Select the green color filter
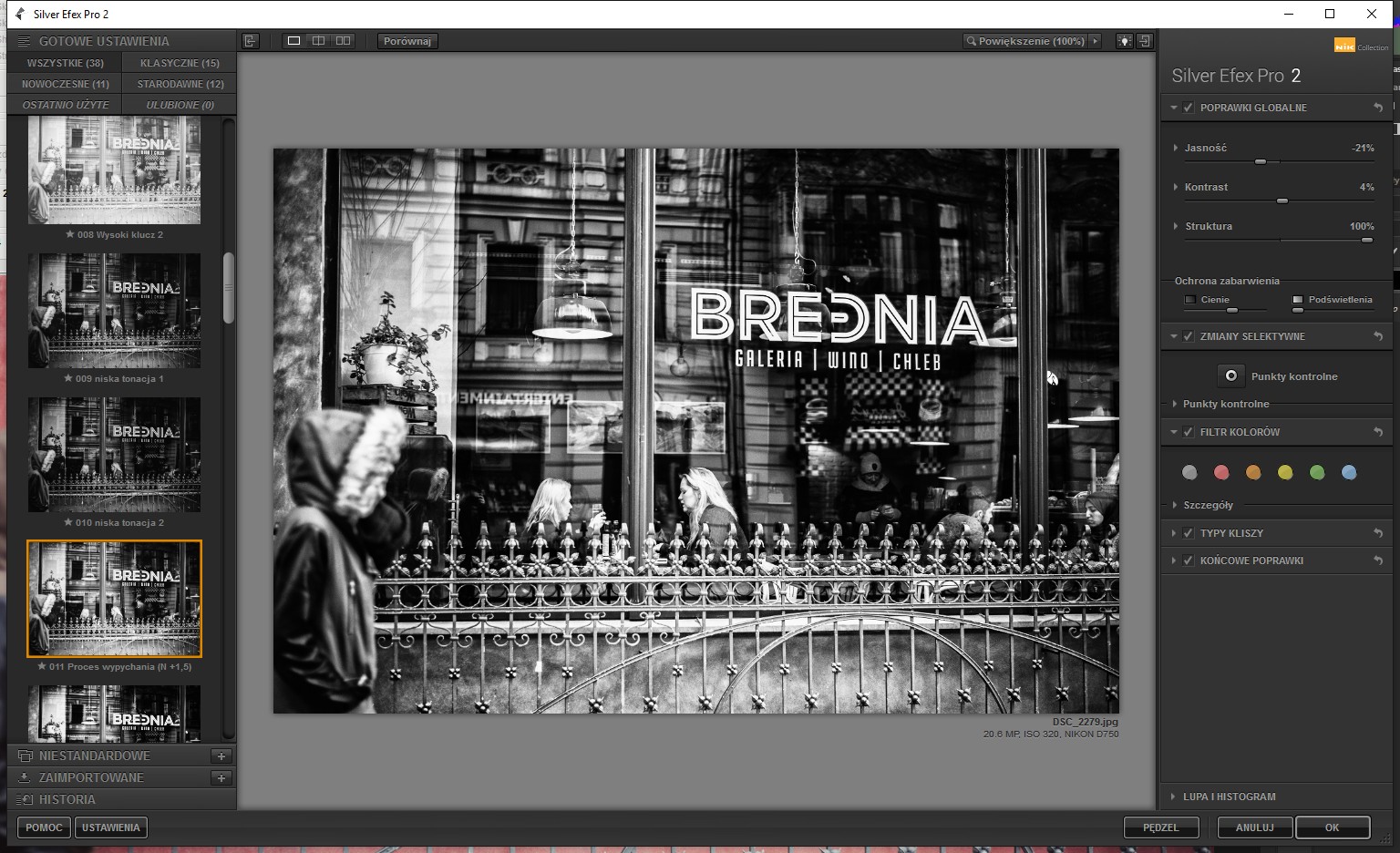This screenshot has width=1400, height=853. click(x=1317, y=472)
